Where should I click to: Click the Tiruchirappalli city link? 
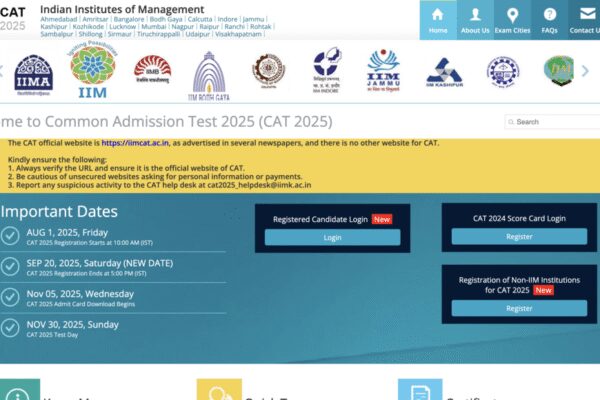(158, 34)
